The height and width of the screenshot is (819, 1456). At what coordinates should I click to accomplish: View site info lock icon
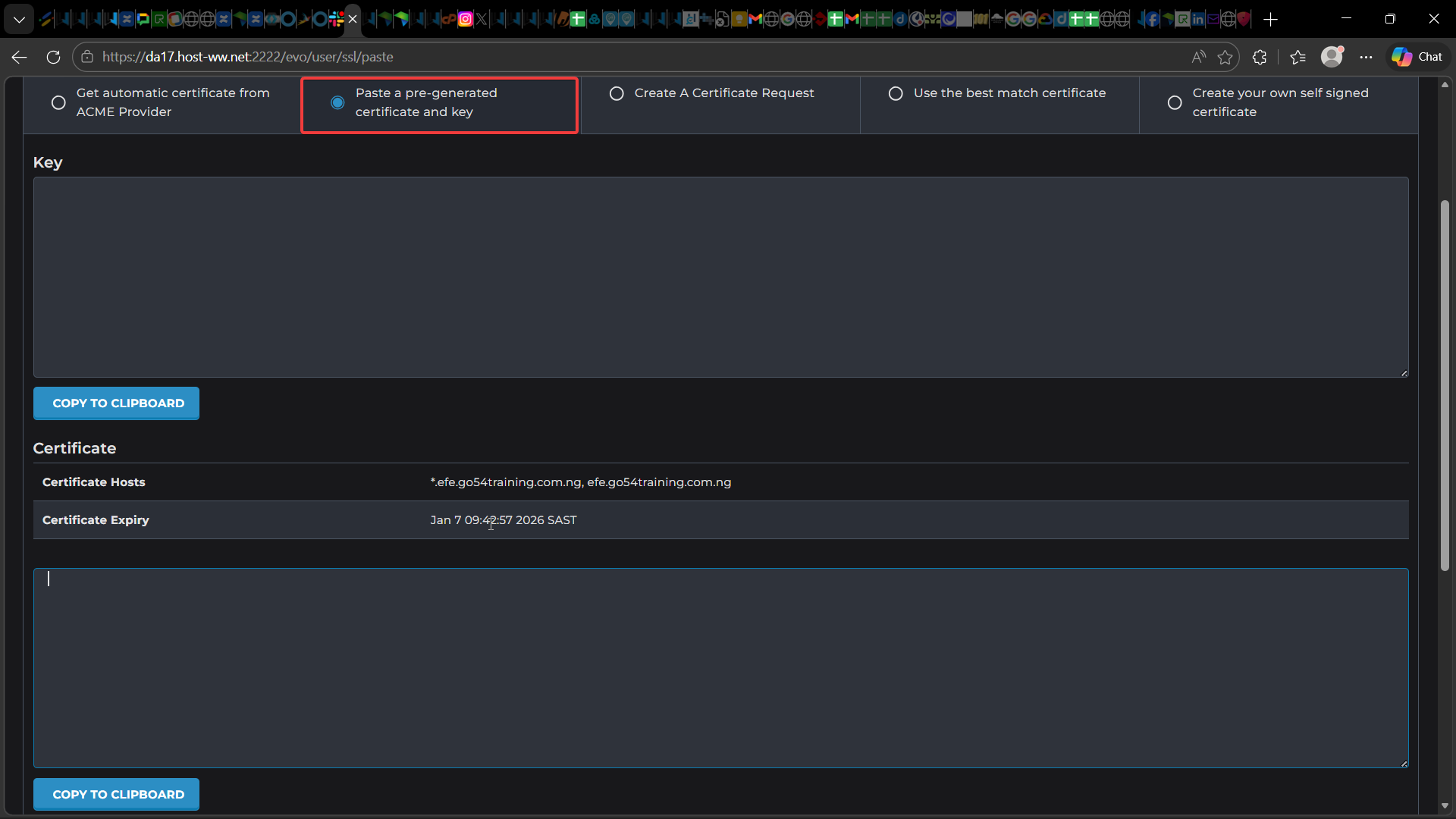click(87, 57)
